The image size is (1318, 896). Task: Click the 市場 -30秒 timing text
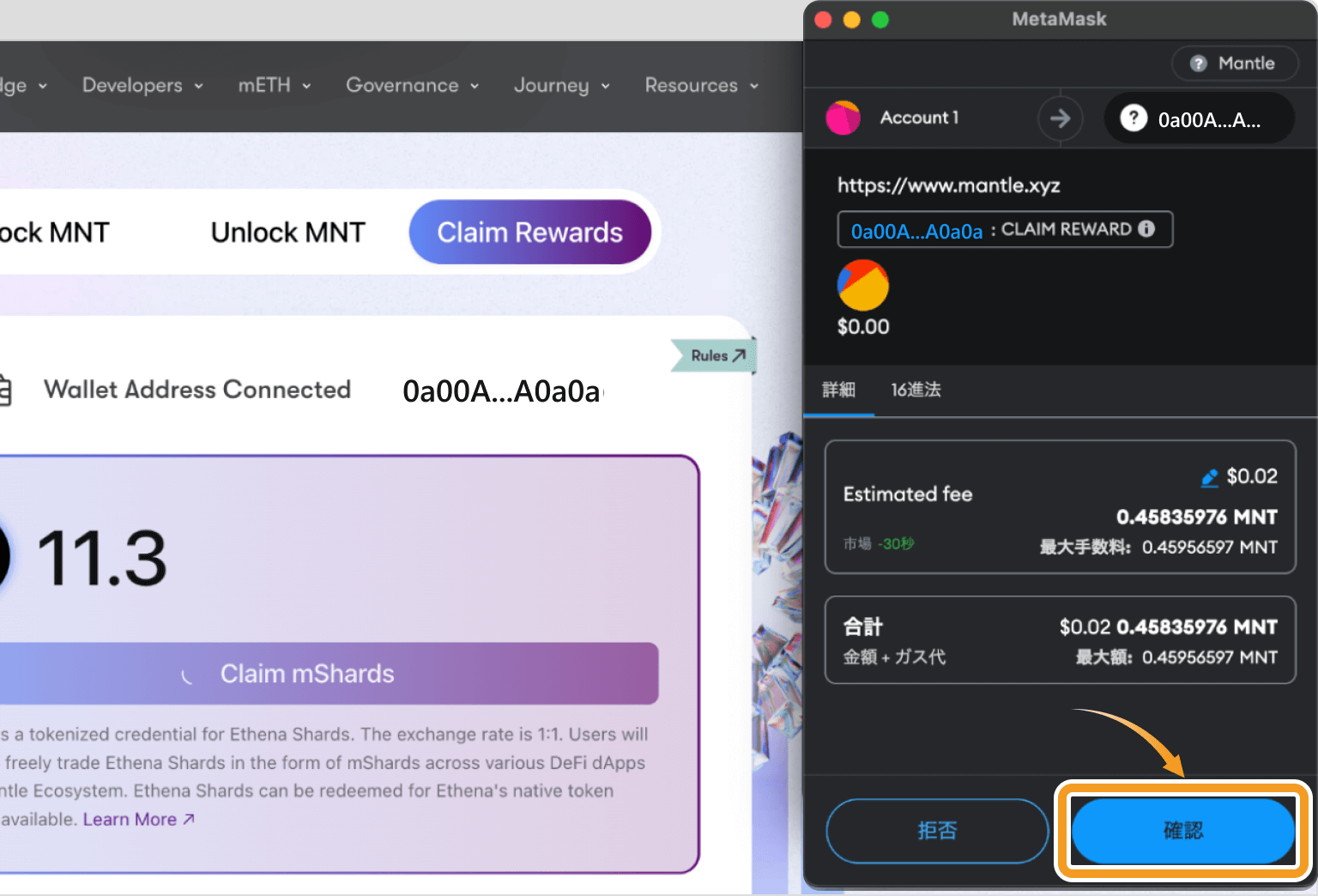[x=879, y=543]
